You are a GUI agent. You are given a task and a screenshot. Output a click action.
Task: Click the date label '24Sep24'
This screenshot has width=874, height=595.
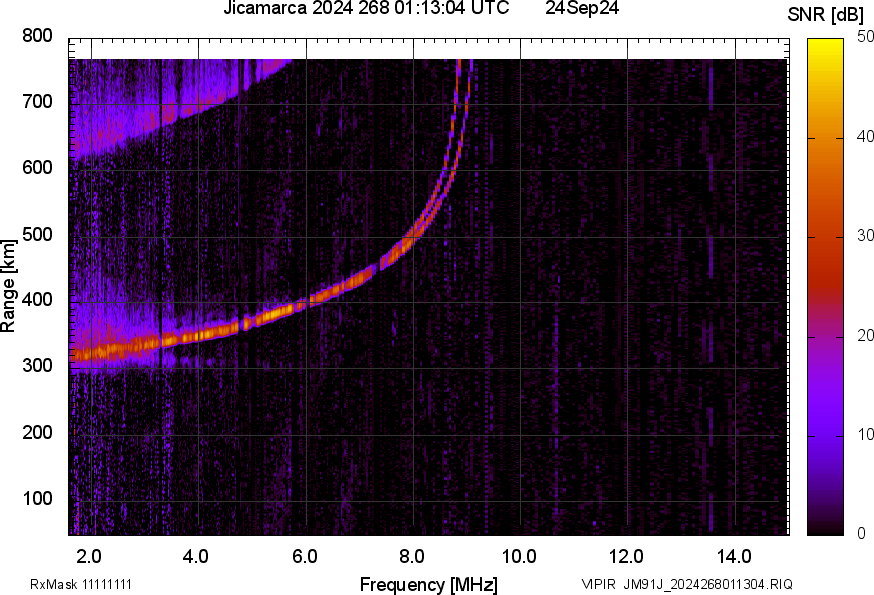[582, 8]
